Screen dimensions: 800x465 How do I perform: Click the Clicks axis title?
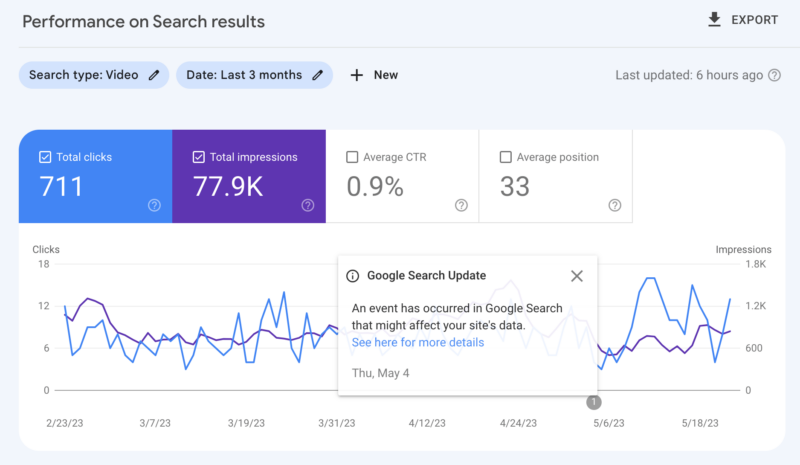pos(46,250)
